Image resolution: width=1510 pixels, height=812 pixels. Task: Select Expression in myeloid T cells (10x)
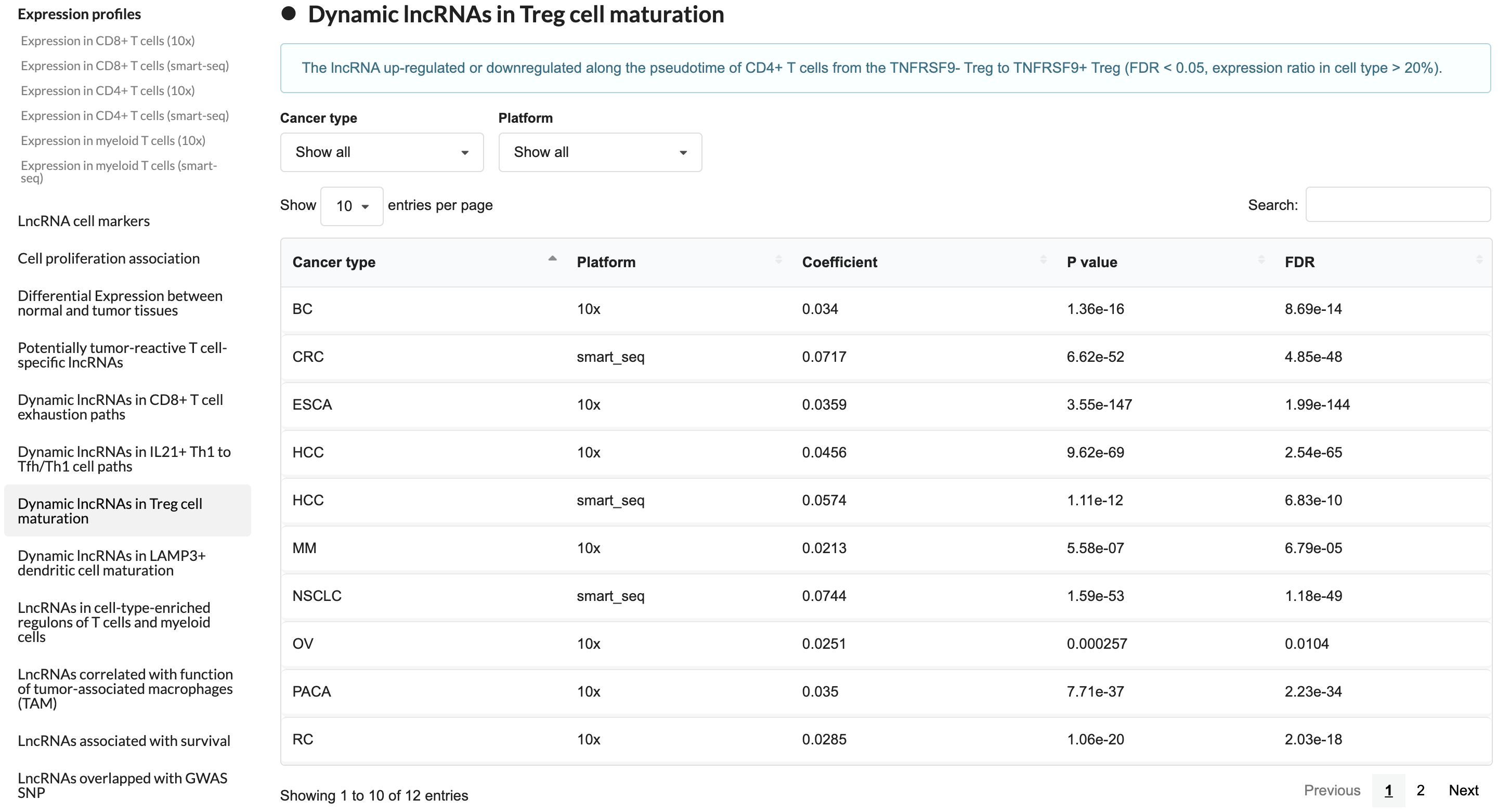click(x=113, y=140)
